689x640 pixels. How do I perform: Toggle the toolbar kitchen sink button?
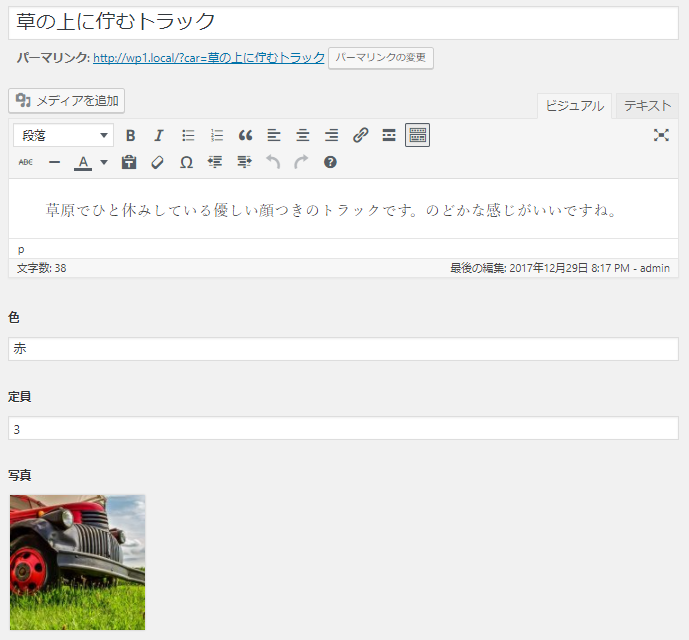pos(418,135)
